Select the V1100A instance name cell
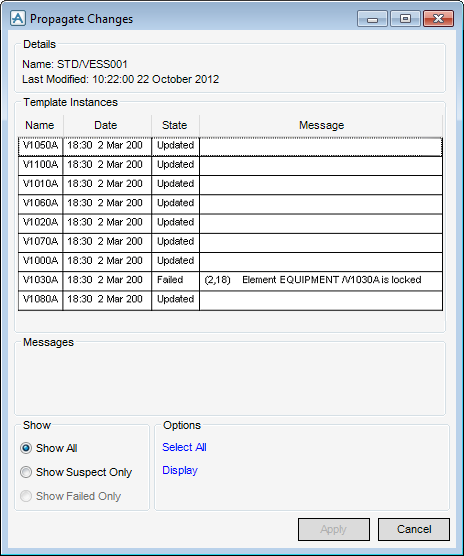 point(40,165)
